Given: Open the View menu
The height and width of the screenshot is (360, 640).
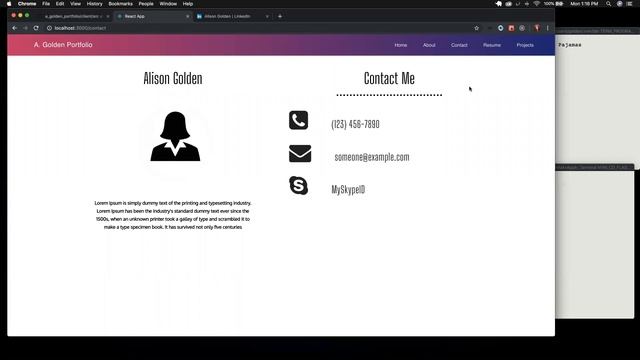Looking at the screenshot, I should (75, 4).
